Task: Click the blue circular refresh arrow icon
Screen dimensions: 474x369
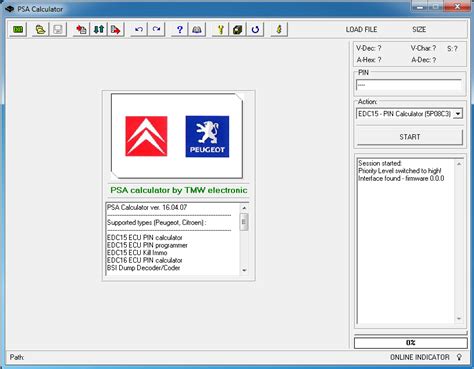Action: click(x=255, y=30)
